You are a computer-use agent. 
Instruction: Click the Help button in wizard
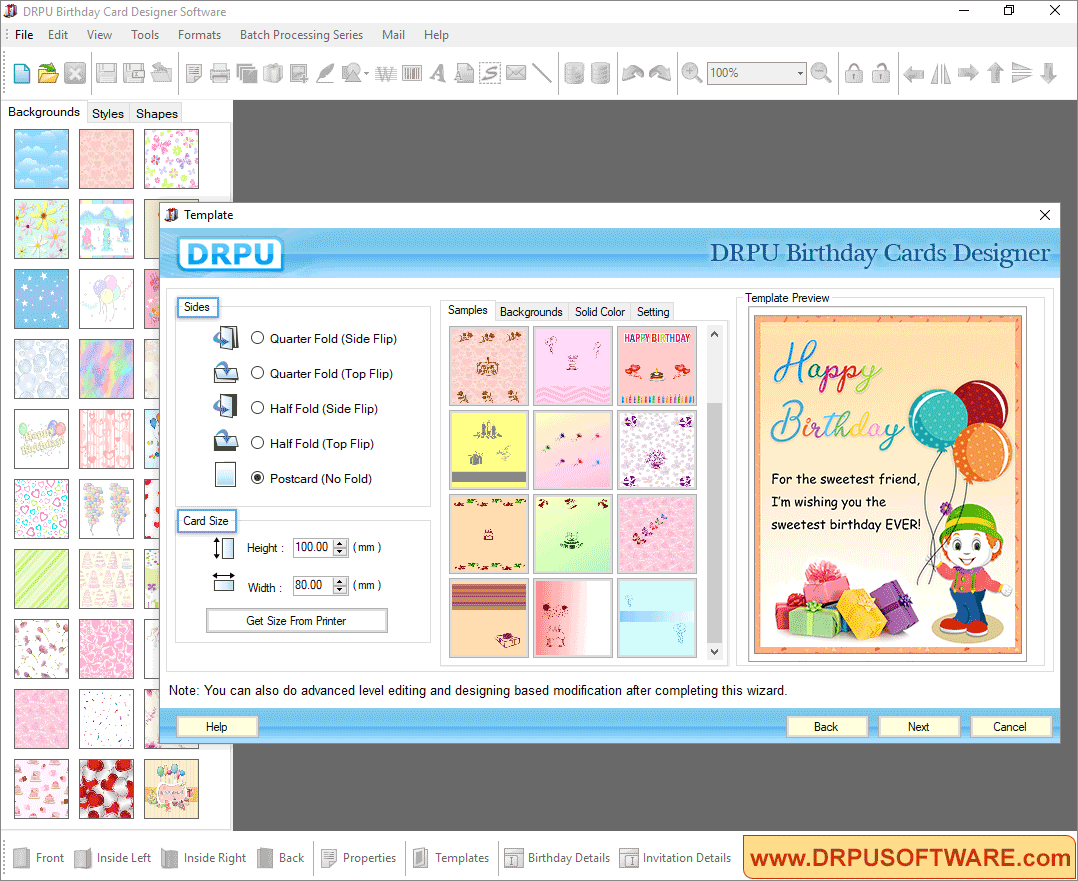point(217,726)
